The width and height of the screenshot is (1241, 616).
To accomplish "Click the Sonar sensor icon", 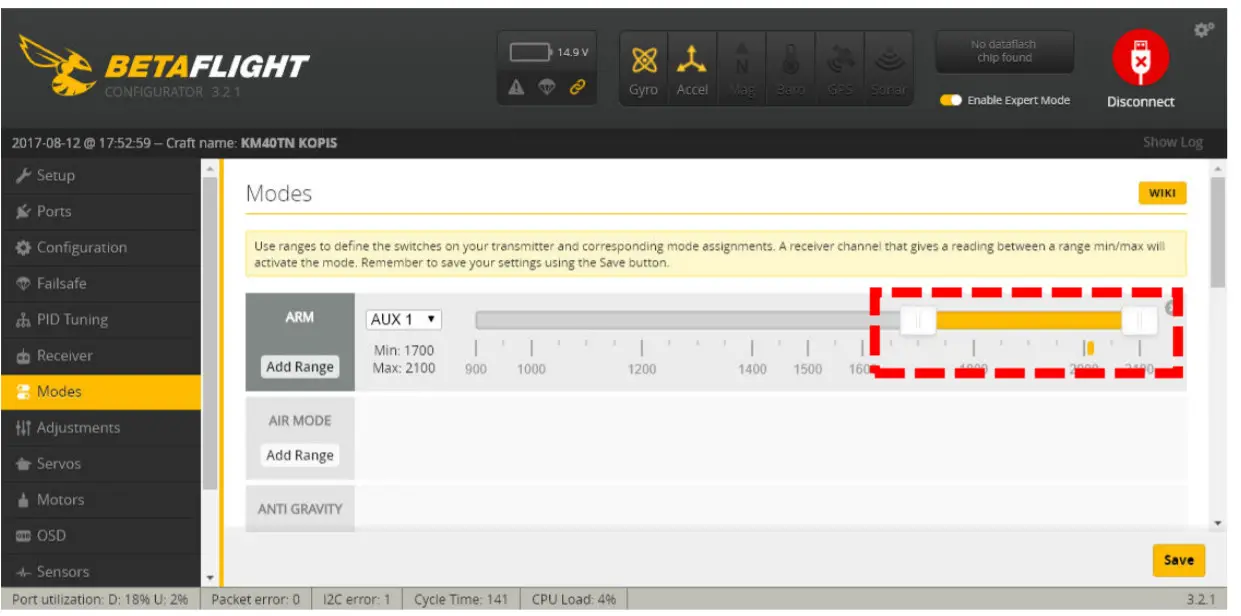I will click(887, 70).
